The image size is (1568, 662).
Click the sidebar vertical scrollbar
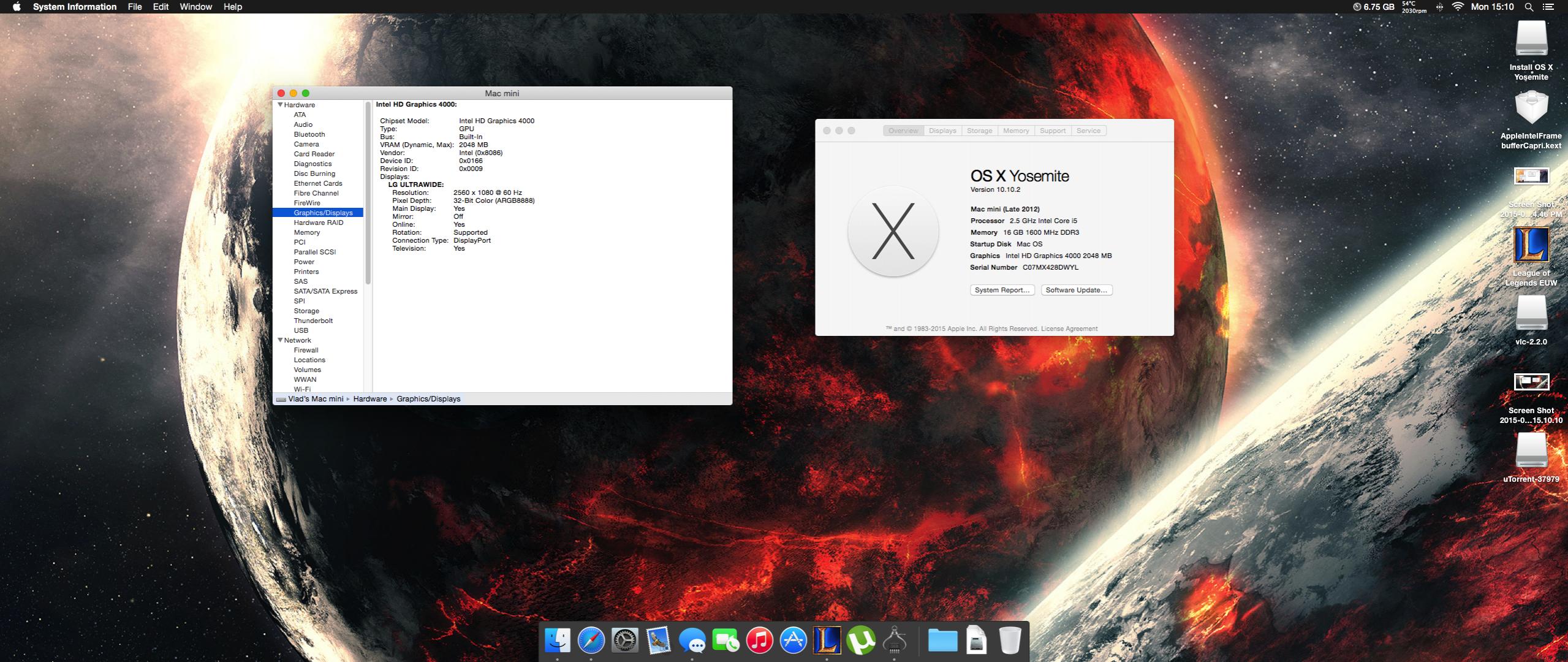coord(368,193)
